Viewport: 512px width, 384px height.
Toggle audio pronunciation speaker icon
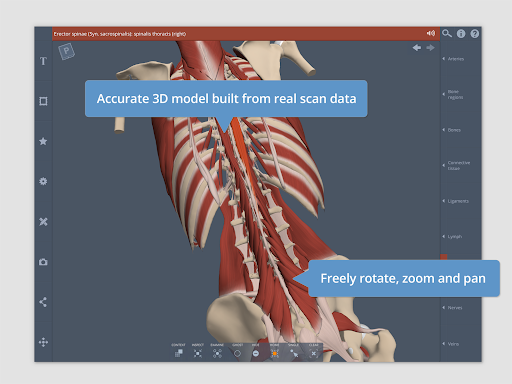[431, 33]
